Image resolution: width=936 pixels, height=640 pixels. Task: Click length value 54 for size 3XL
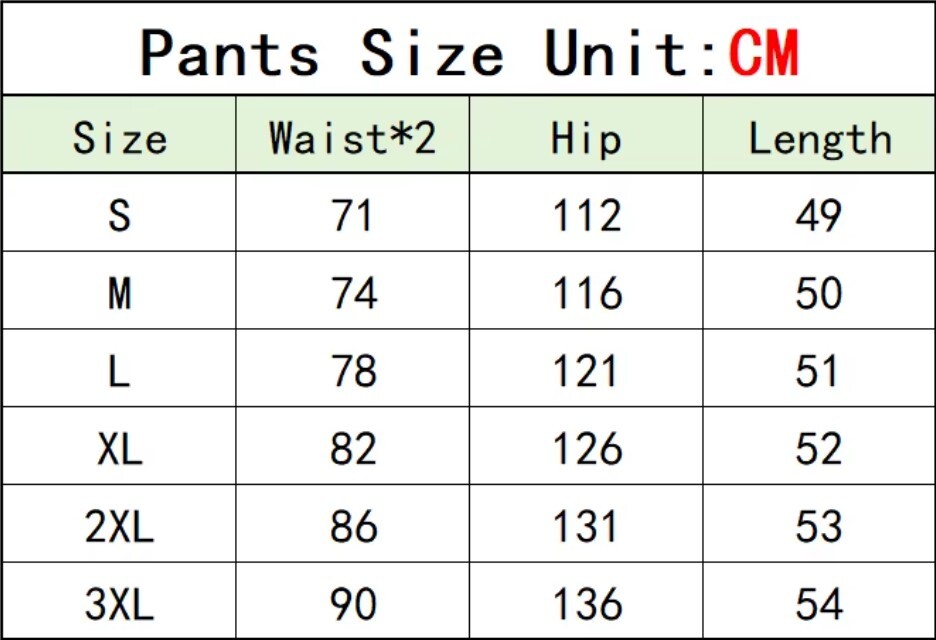coord(819,604)
